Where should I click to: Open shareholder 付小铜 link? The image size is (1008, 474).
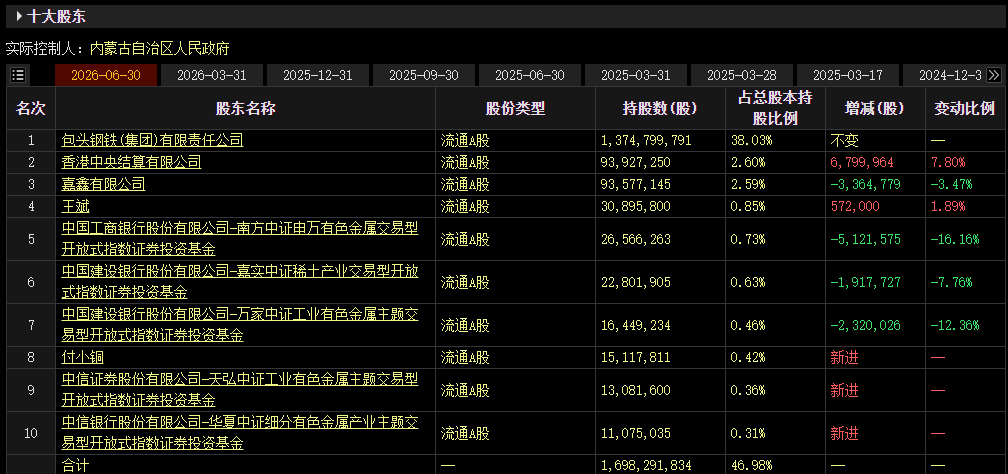tap(82, 358)
